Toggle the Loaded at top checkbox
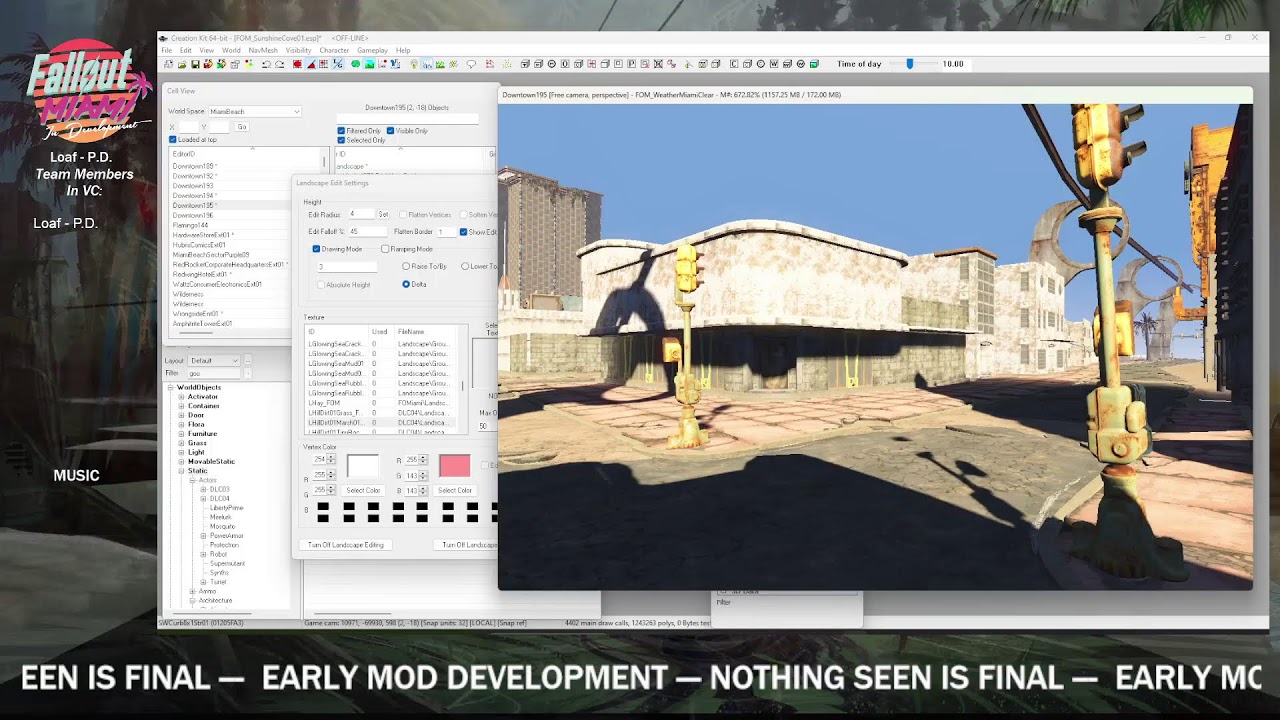1280x720 pixels. [x=173, y=140]
